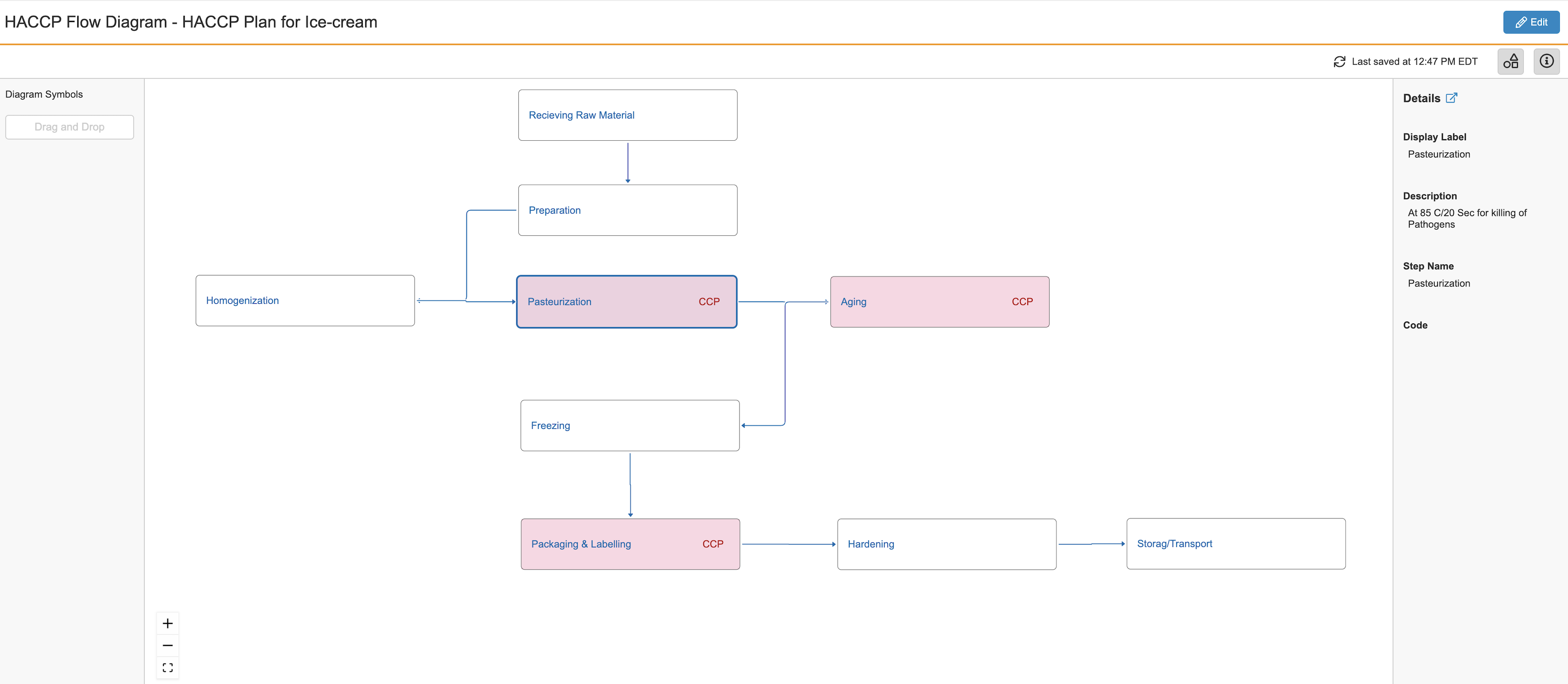The width and height of the screenshot is (1568, 684).
Task: Click the sync icon next to last saved time
Action: pyautogui.click(x=1339, y=61)
